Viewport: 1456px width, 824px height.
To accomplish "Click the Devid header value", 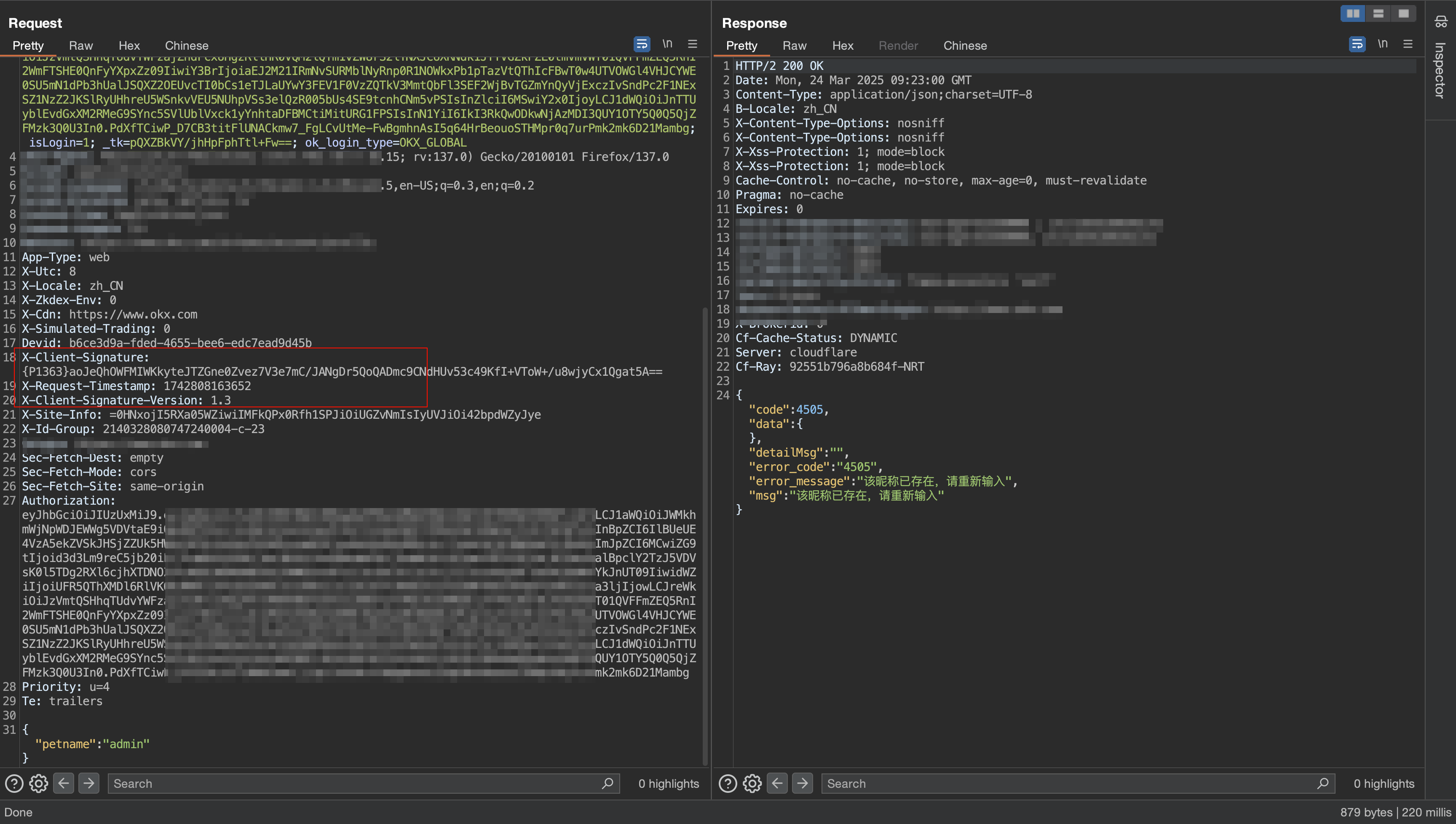I will (x=190, y=343).
